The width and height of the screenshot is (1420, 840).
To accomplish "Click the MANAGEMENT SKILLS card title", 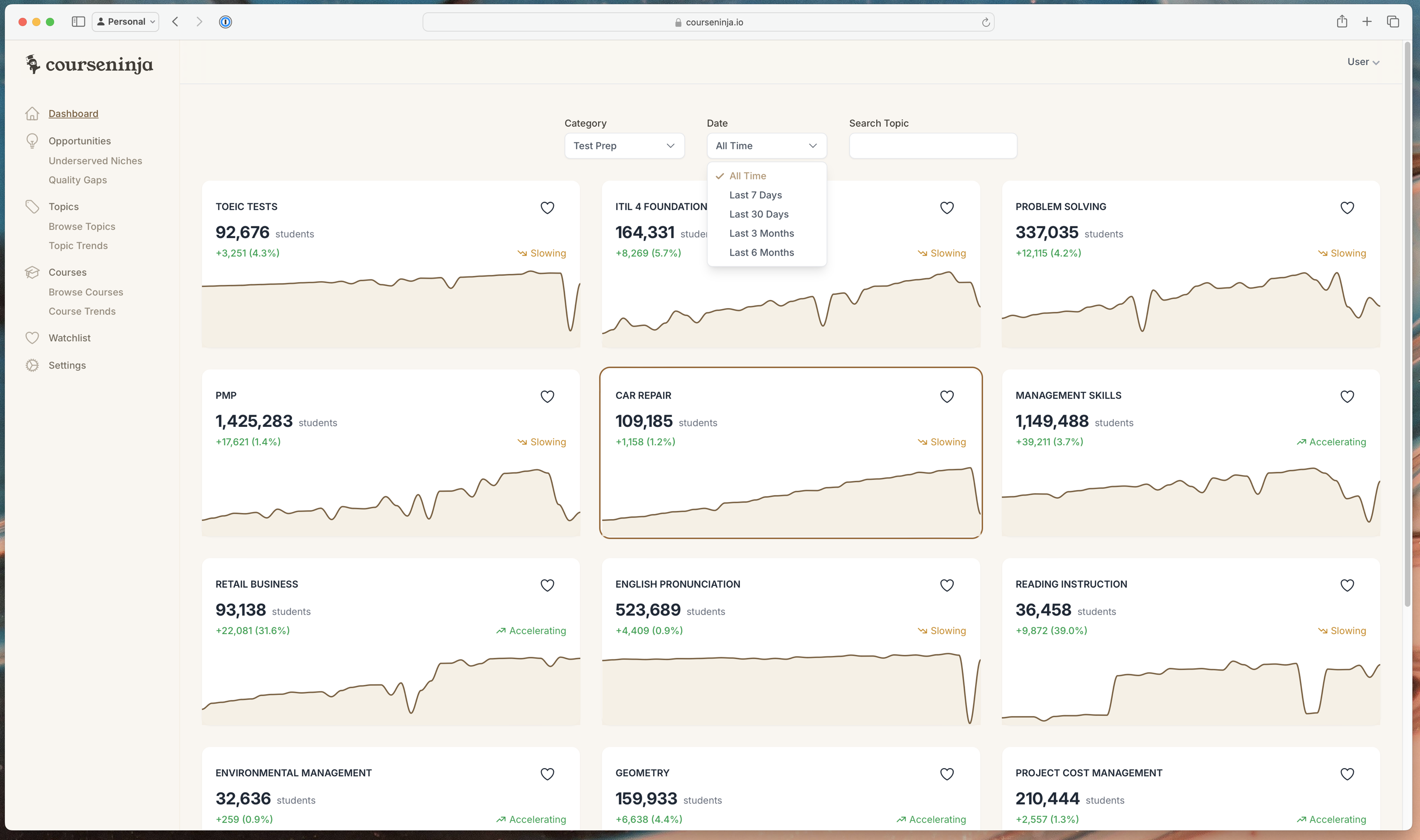I will point(1068,396).
